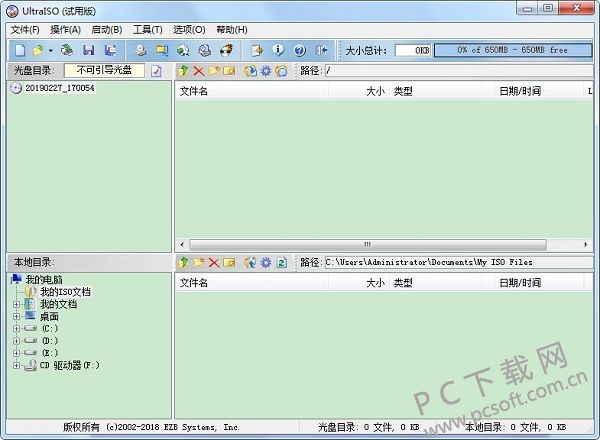Viewport: 600px width, 440px height.
Task: Click the Extract icon in disc pane toolbar
Action: [251, 71]
